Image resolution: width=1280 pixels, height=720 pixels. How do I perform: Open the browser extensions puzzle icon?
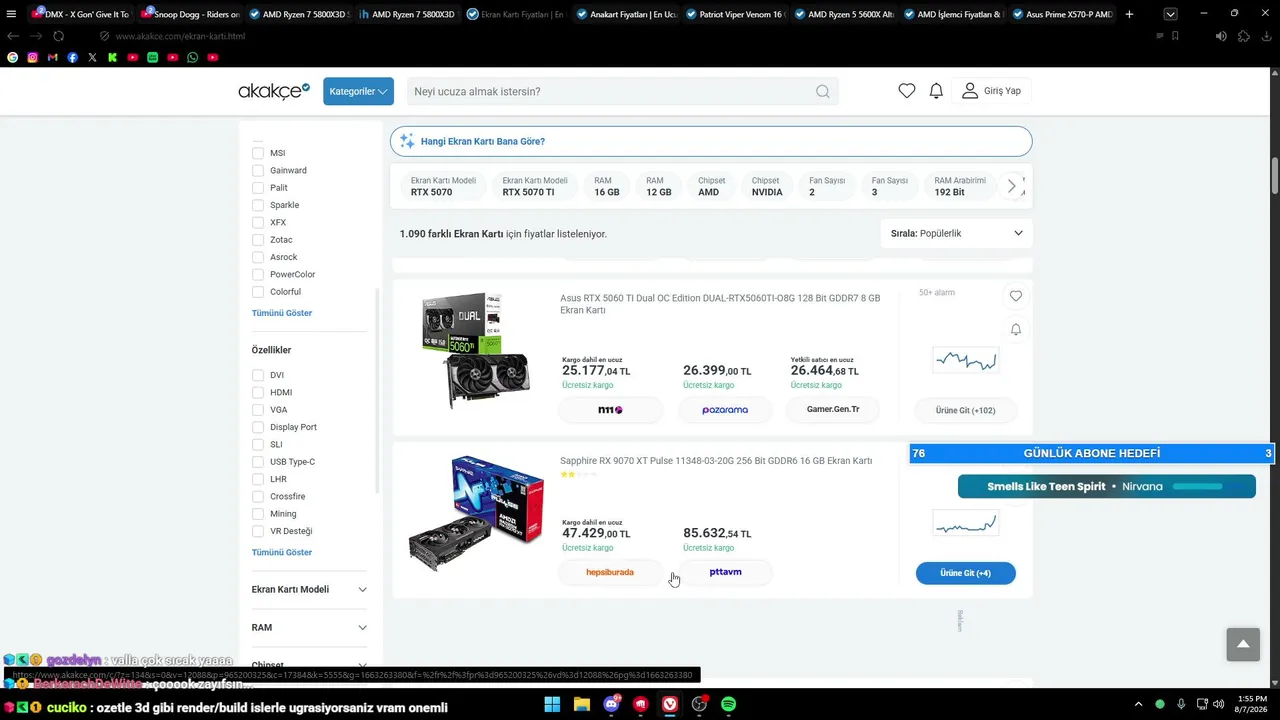[1243, 36]
